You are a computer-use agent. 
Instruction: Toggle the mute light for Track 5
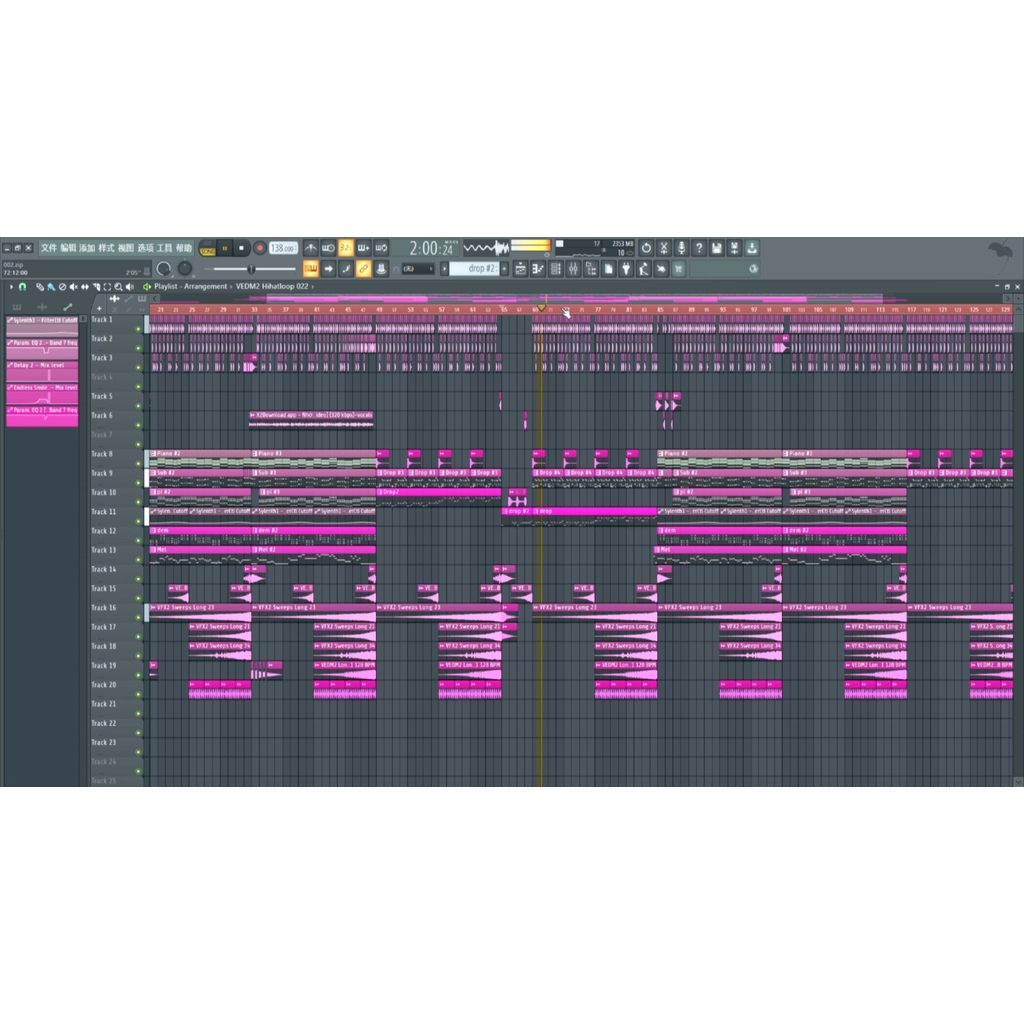pyautogui.click(x=138, y=404)
